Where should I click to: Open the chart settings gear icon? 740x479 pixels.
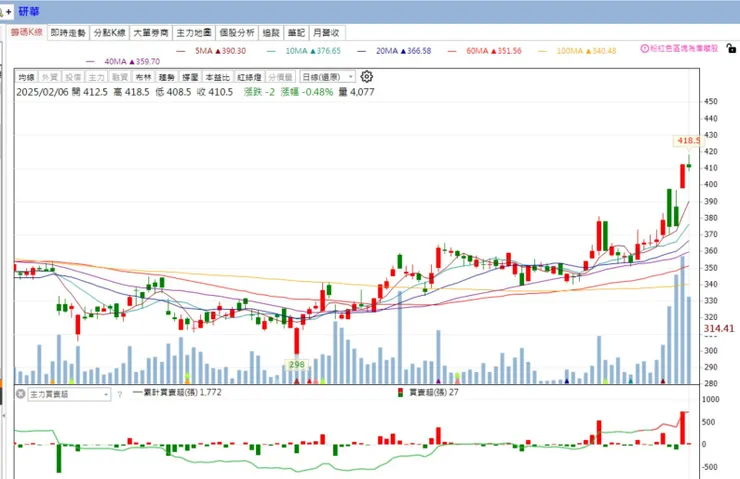[367, 76]
